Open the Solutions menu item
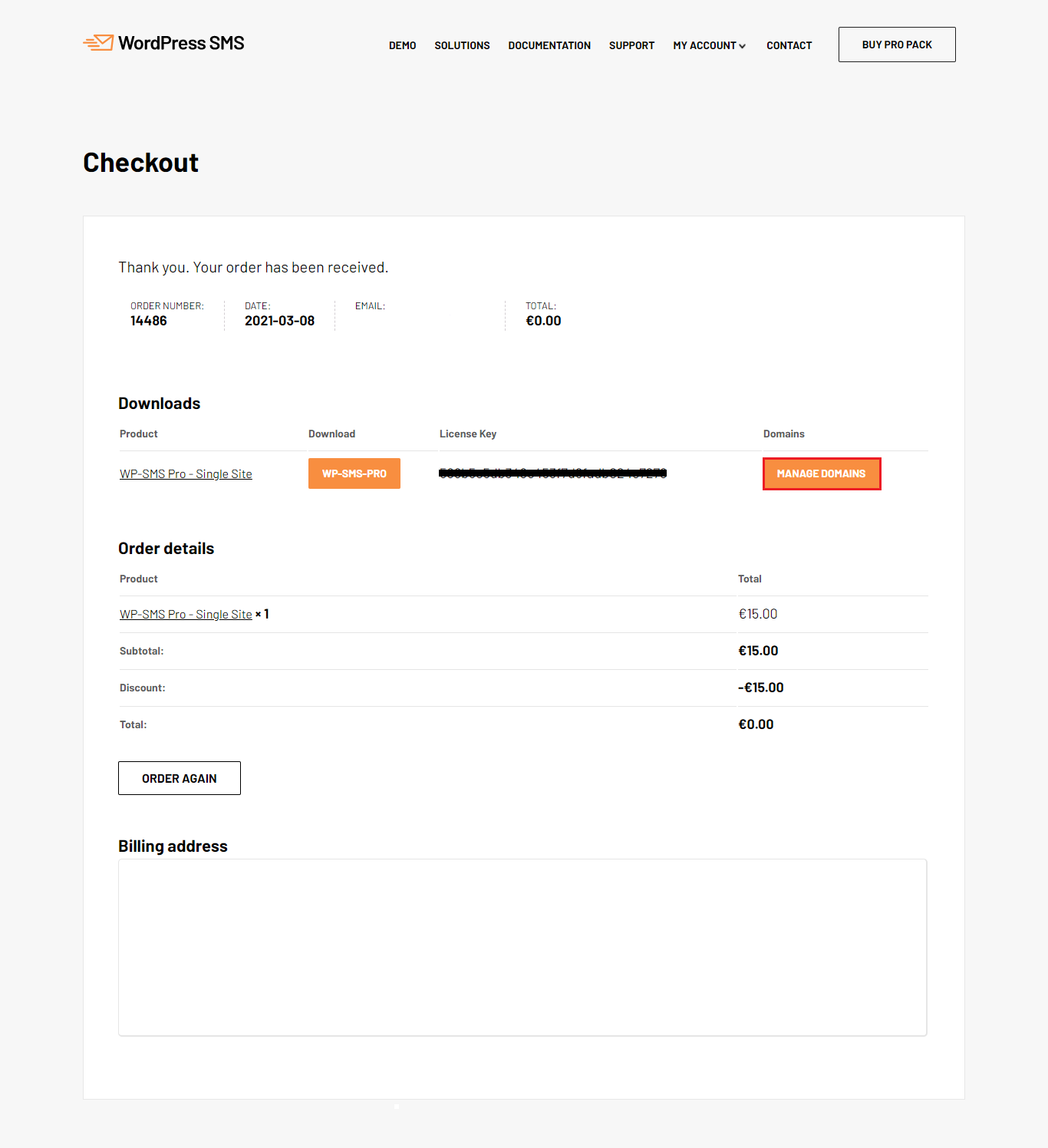Screen dimensions: 1048x1148 [462, 45]
